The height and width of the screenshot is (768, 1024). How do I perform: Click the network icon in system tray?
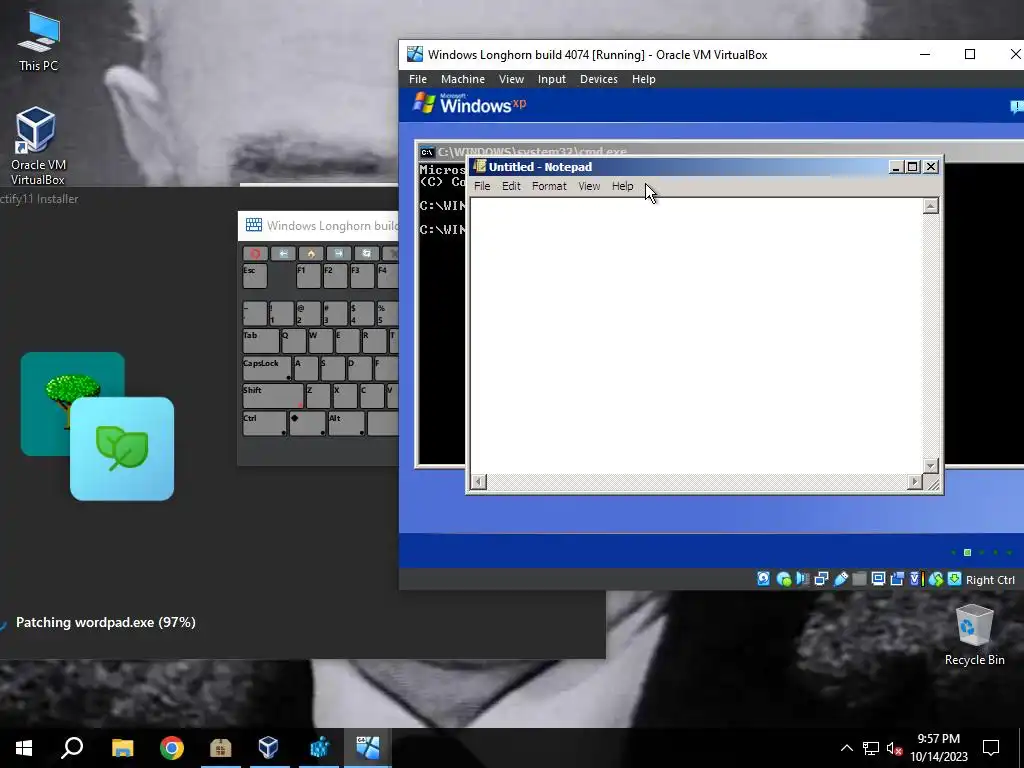point(871,748)
